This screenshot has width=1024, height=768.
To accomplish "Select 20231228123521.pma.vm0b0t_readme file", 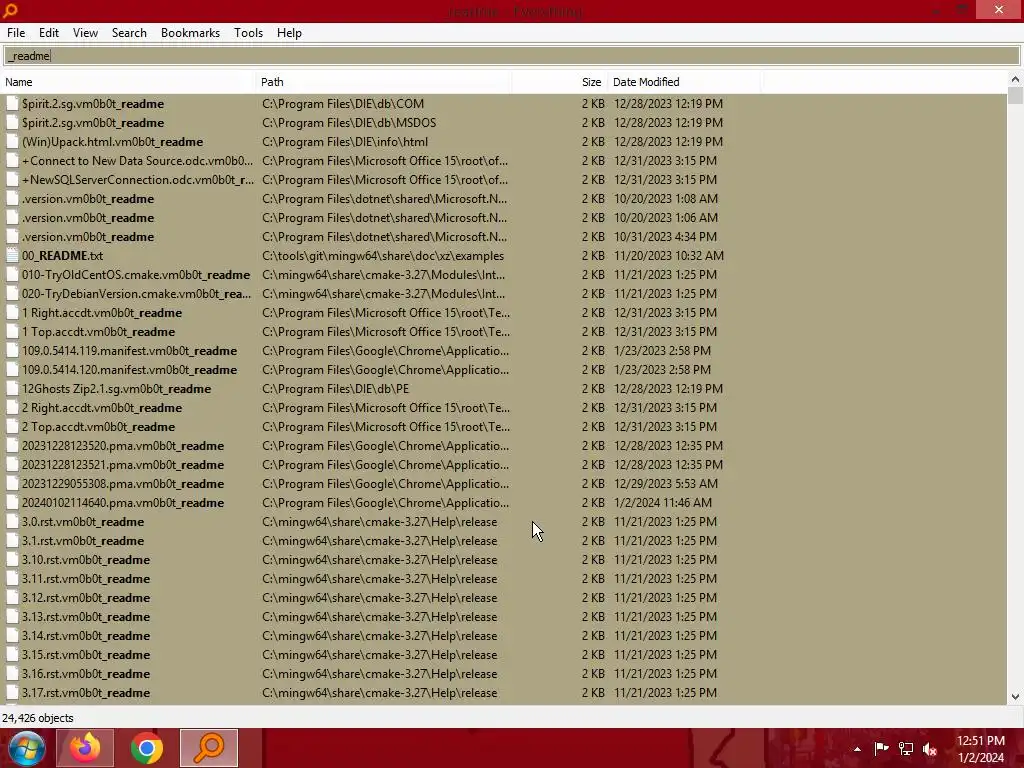I will 123,465.
